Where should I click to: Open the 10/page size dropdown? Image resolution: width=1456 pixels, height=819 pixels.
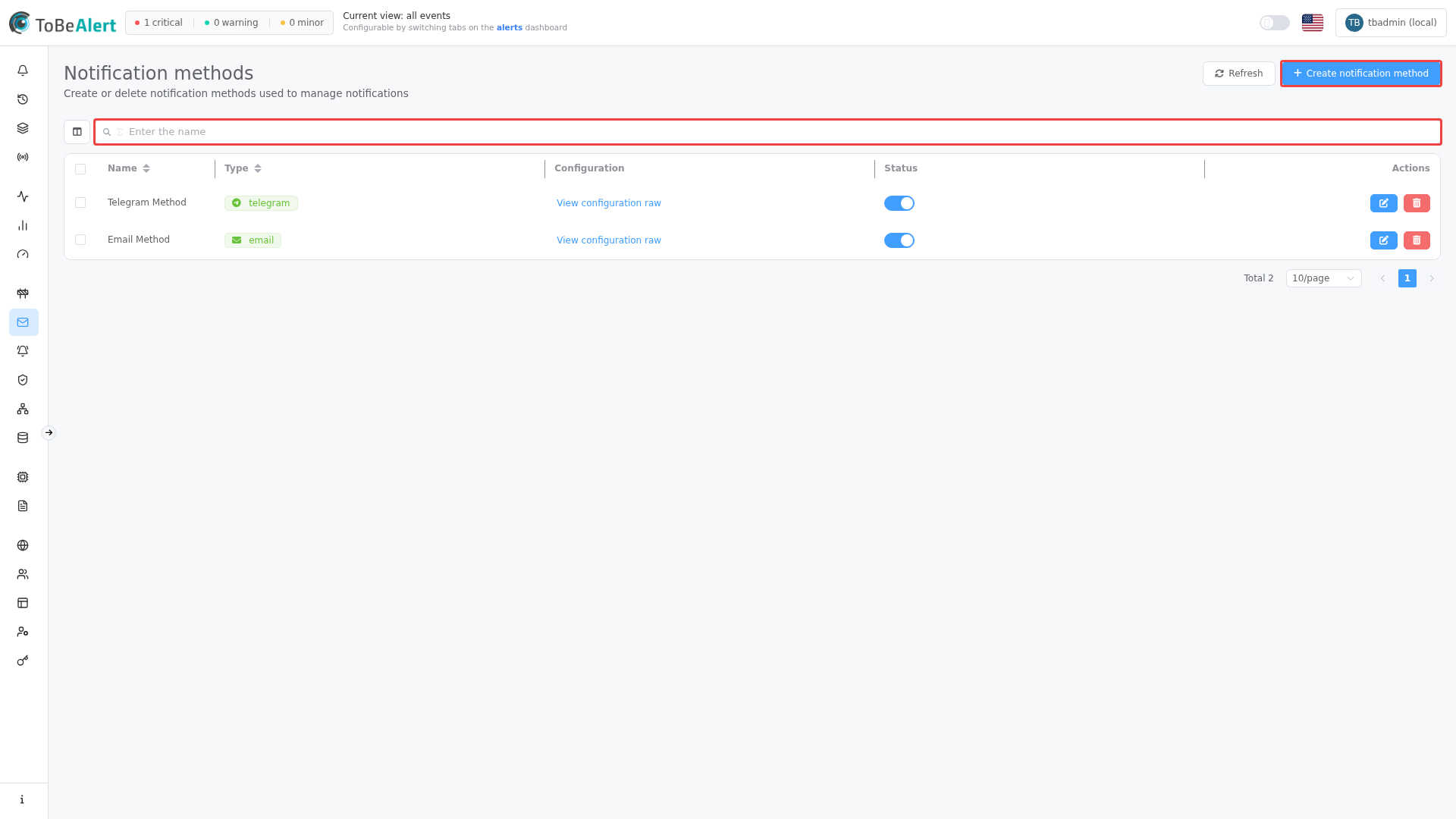click(1323, 278)
